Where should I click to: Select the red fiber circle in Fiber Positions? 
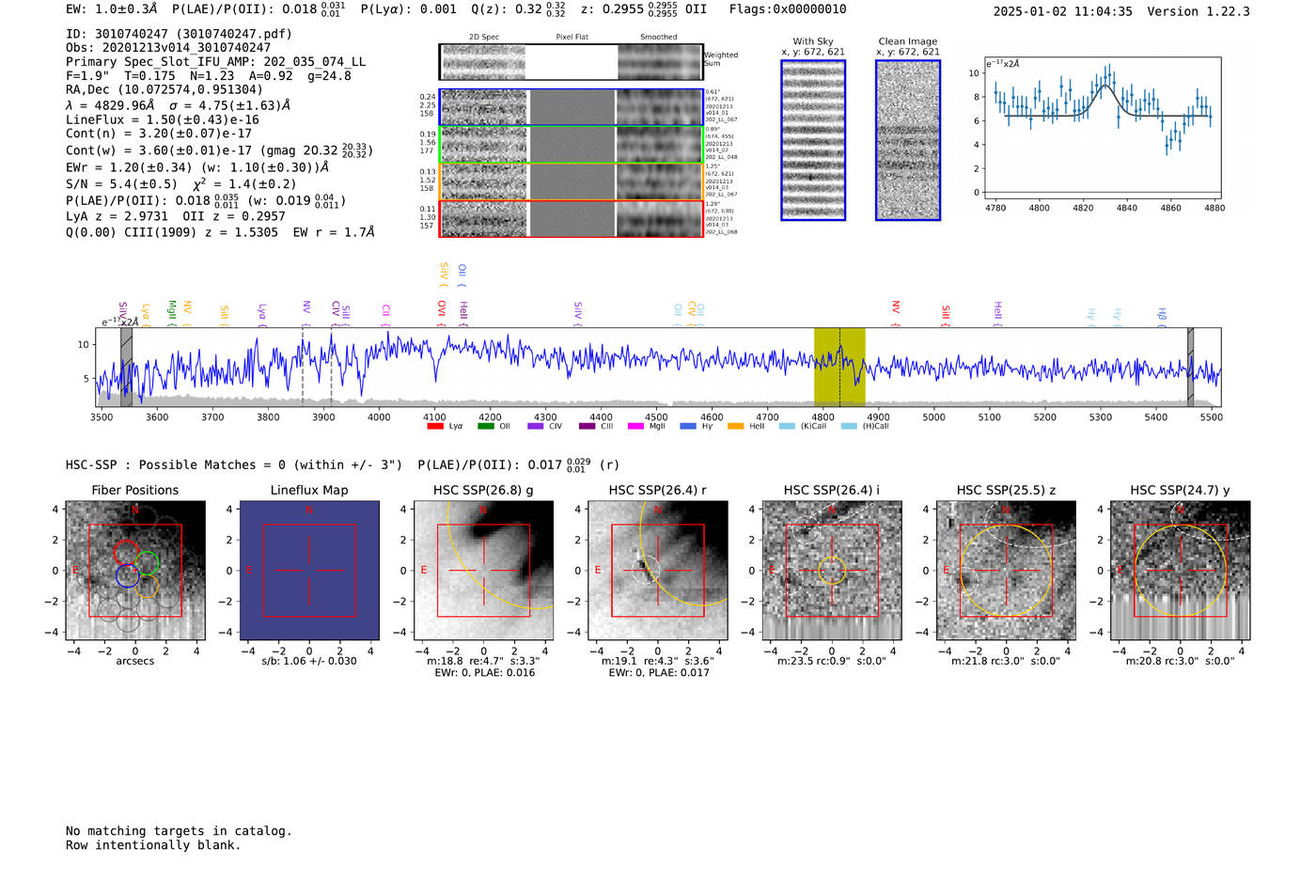pyautogui.click(x=127, y=553)
